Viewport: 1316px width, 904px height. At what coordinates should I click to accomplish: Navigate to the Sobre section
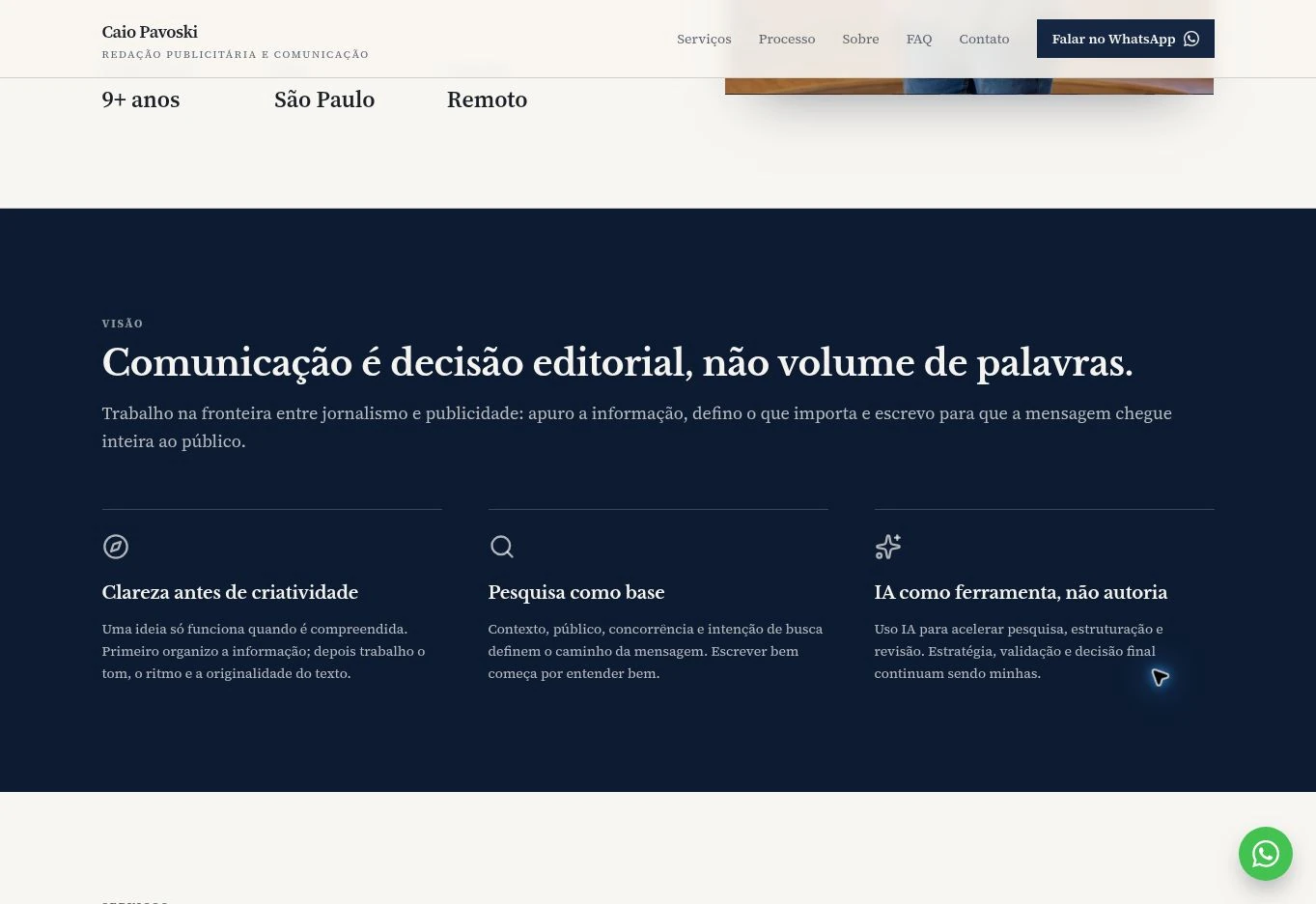tap(860, 39)
